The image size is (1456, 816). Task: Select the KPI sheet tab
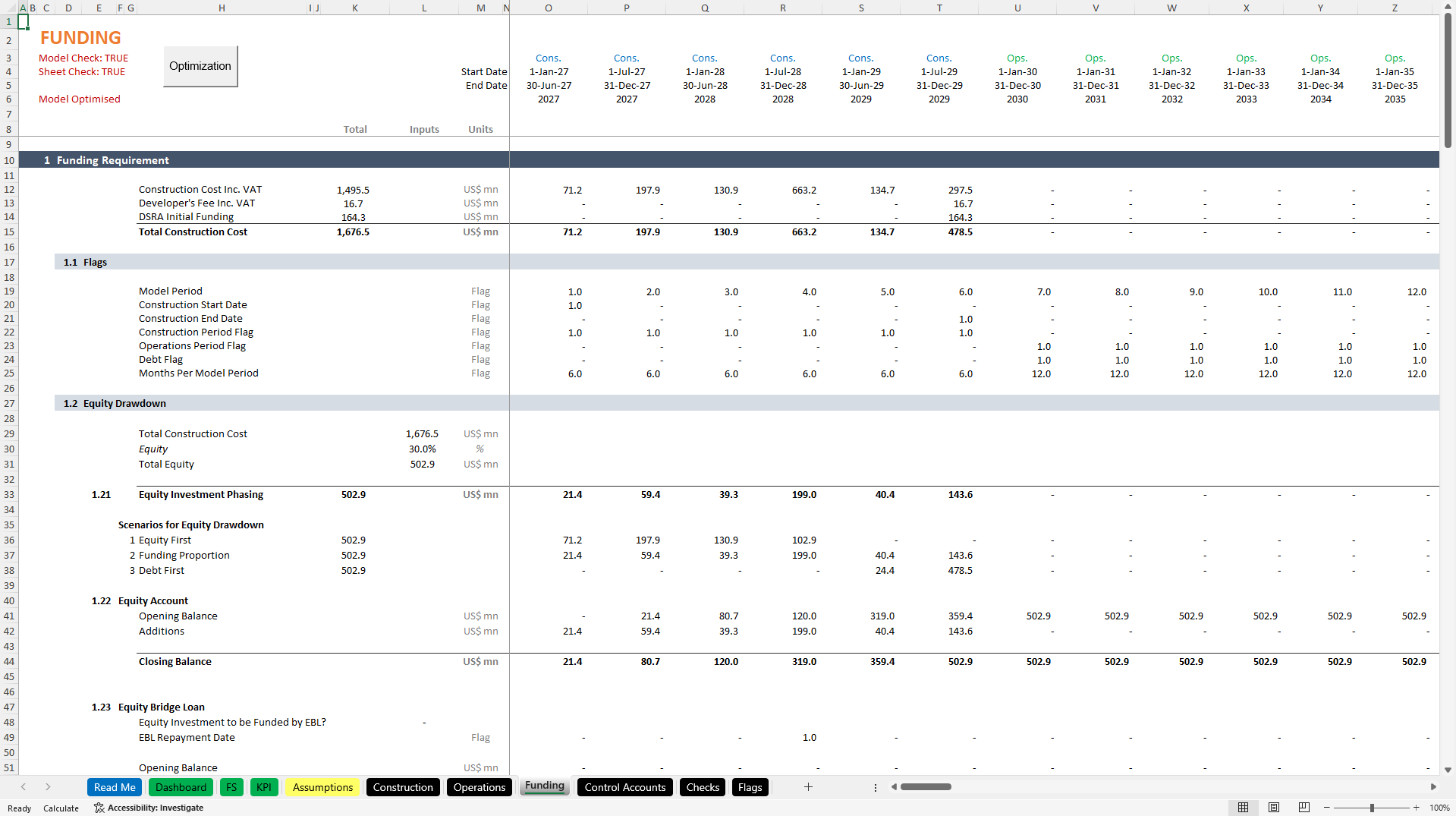pos(264,787)
